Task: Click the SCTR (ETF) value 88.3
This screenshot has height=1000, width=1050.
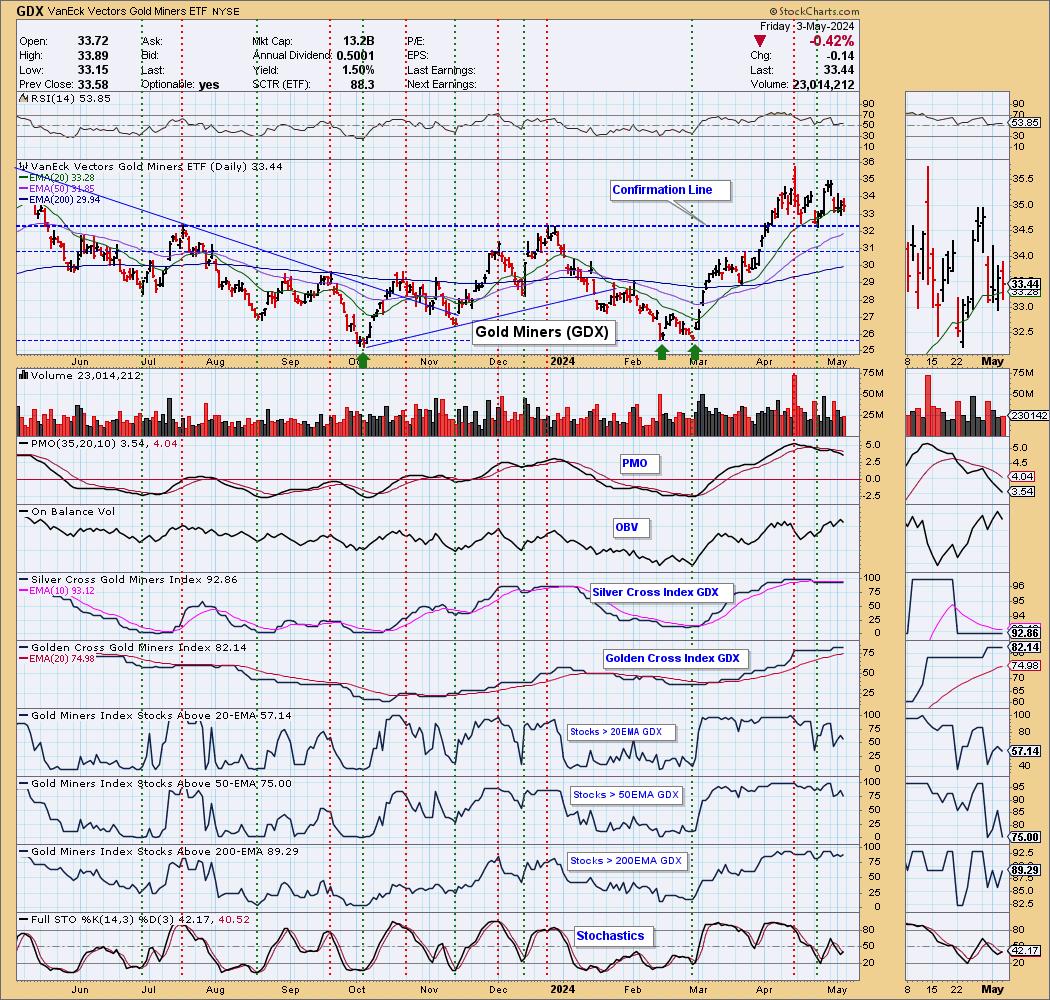Action: click(x=362, y=84)
